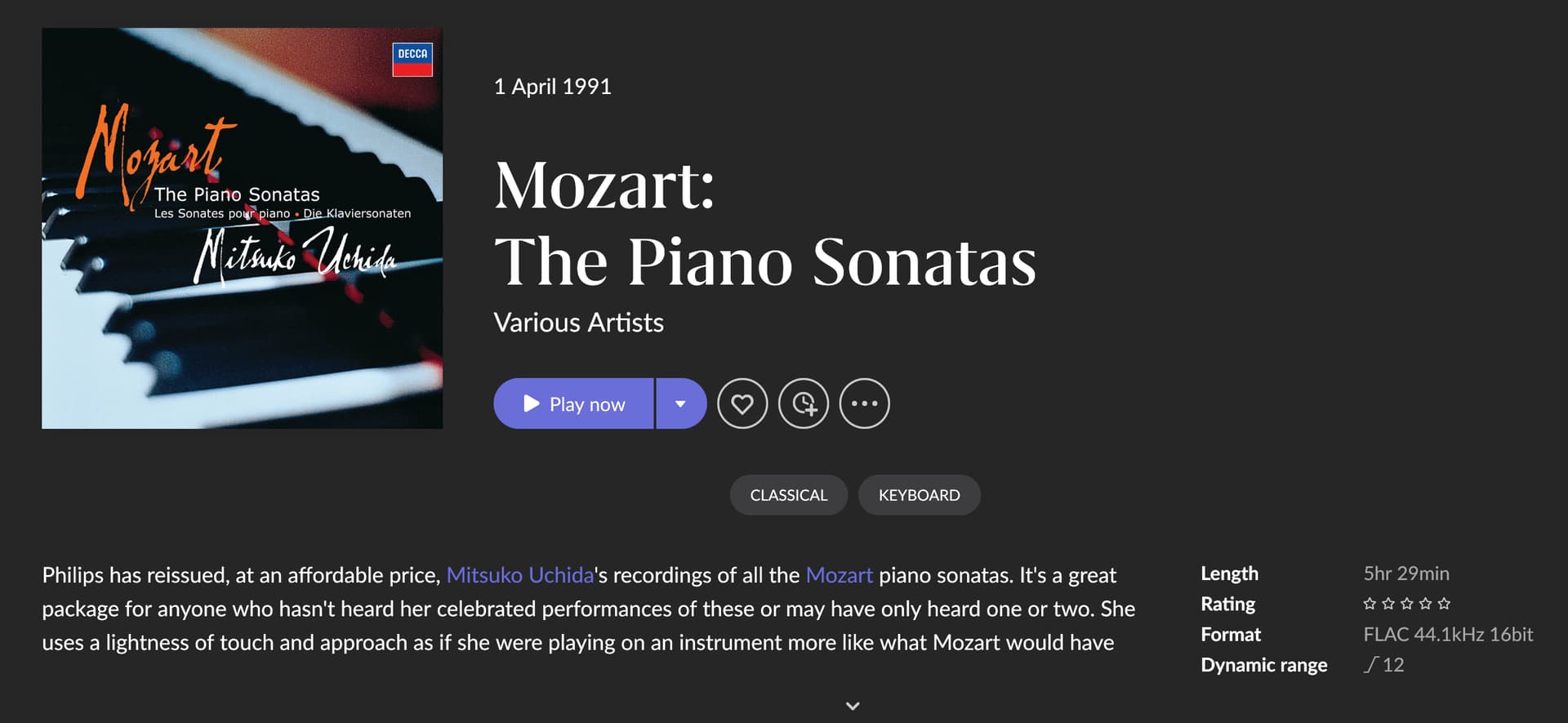Select the CLASSICAL genre tag

[x=788, y=495]
